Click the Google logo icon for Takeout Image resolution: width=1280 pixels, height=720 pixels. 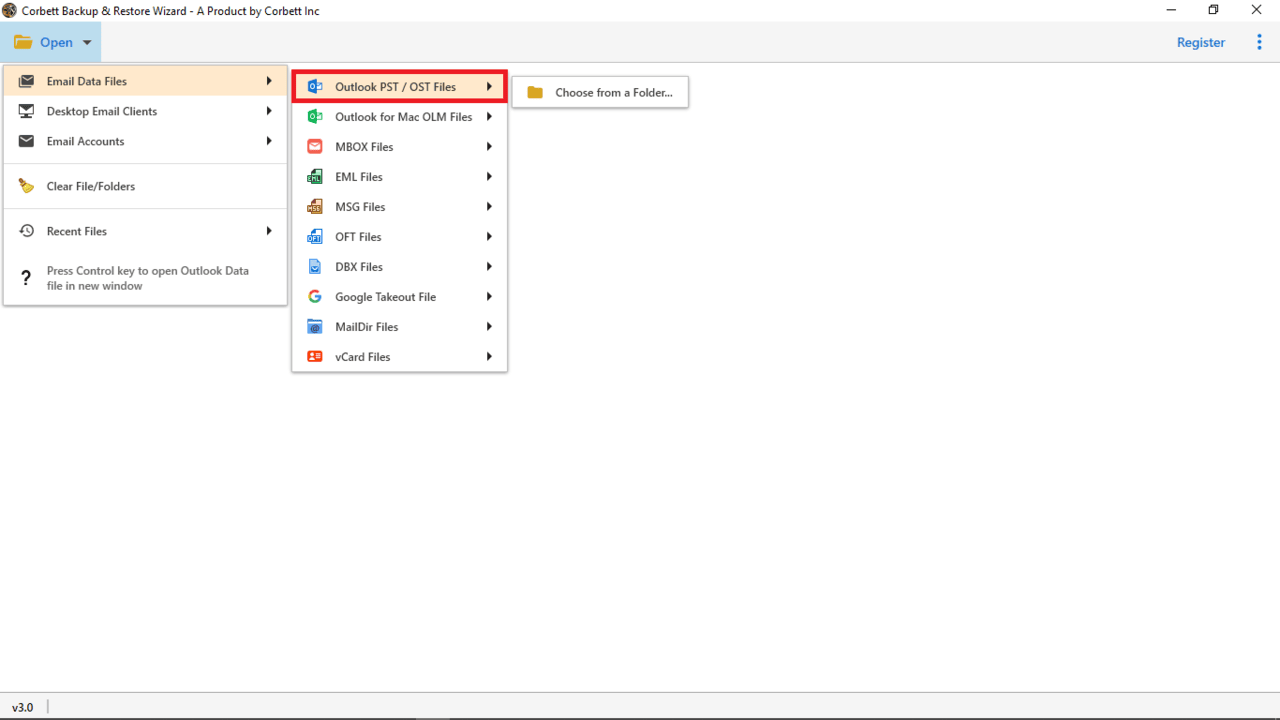tap(315, 297)
